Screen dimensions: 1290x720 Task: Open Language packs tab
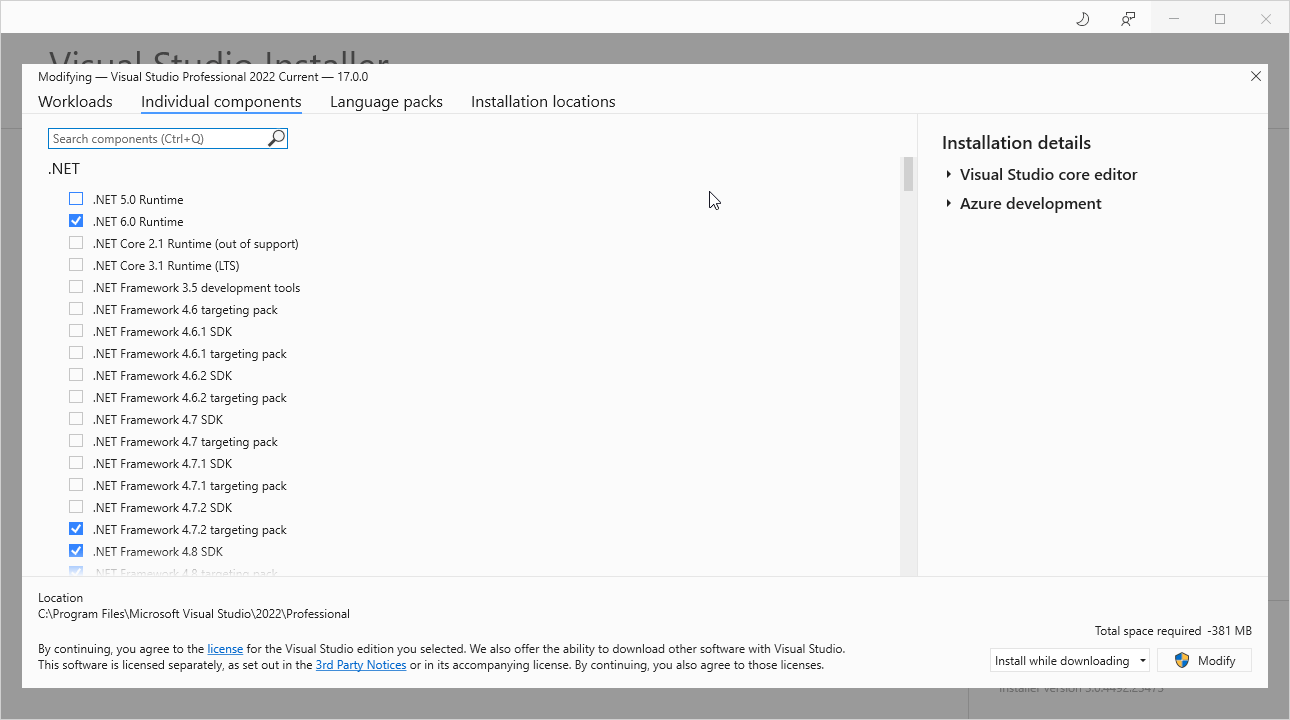[x=386, y=102]
